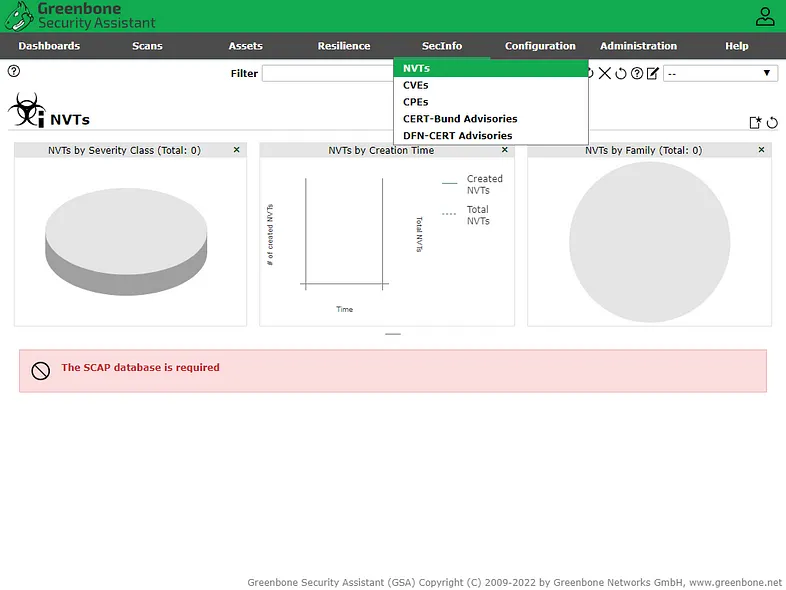This screenshot has height=590, width=786.
Task: Click the NVTs by Creation Time title
Action: coord(381,150)
